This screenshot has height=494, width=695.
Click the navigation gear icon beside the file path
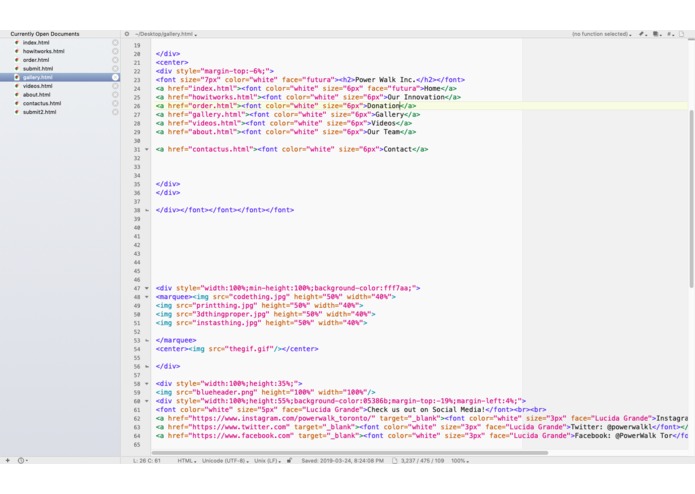point(127,34)
